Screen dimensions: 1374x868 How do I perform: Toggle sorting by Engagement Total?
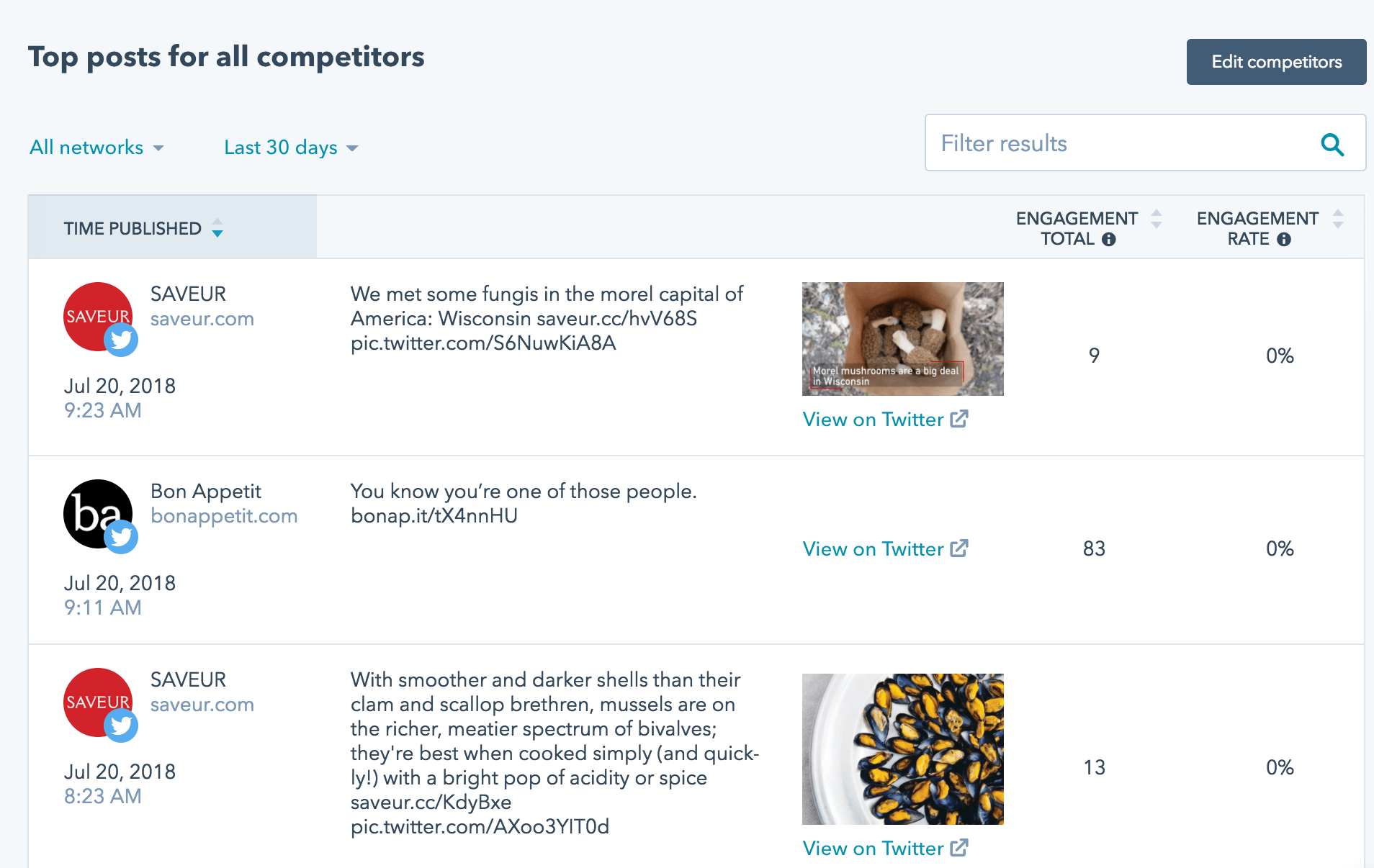[x=1157, y=220]
